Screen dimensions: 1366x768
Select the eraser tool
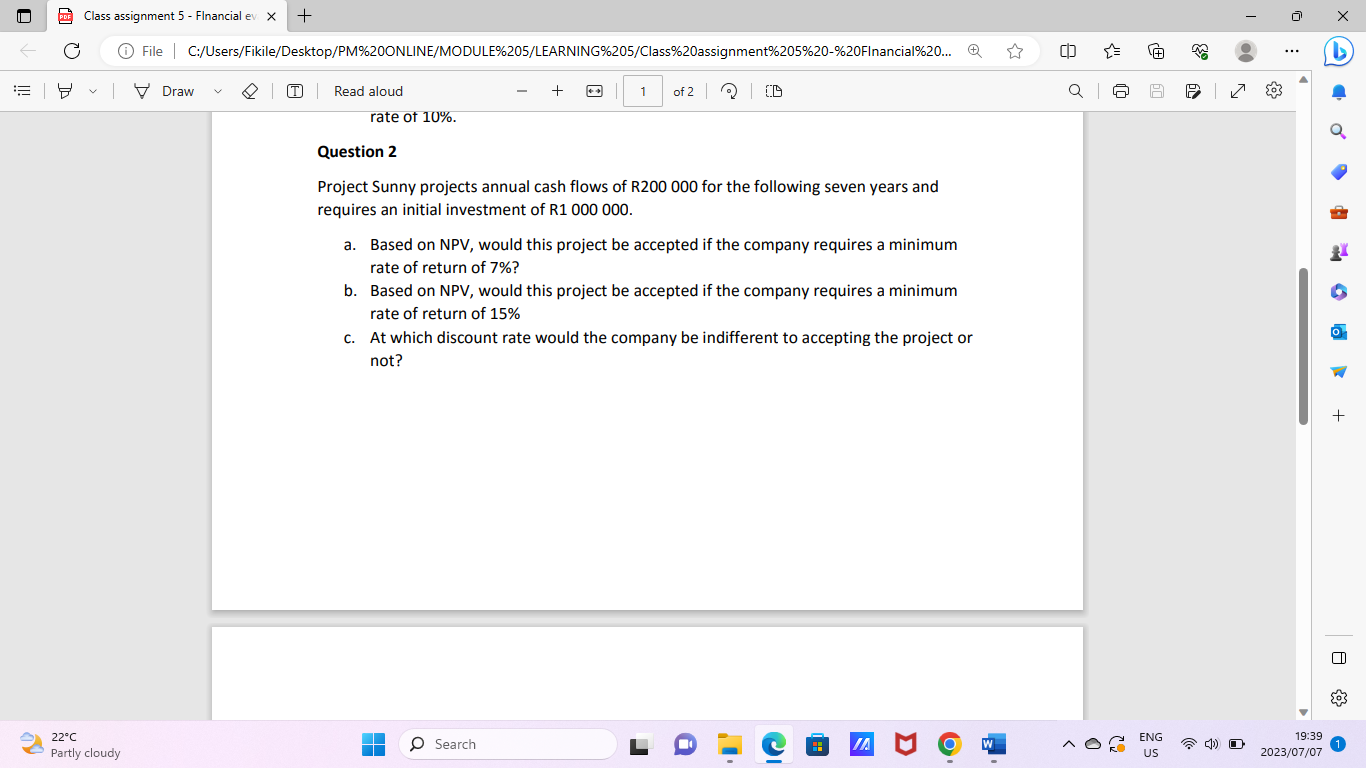[x=250, y=91]
